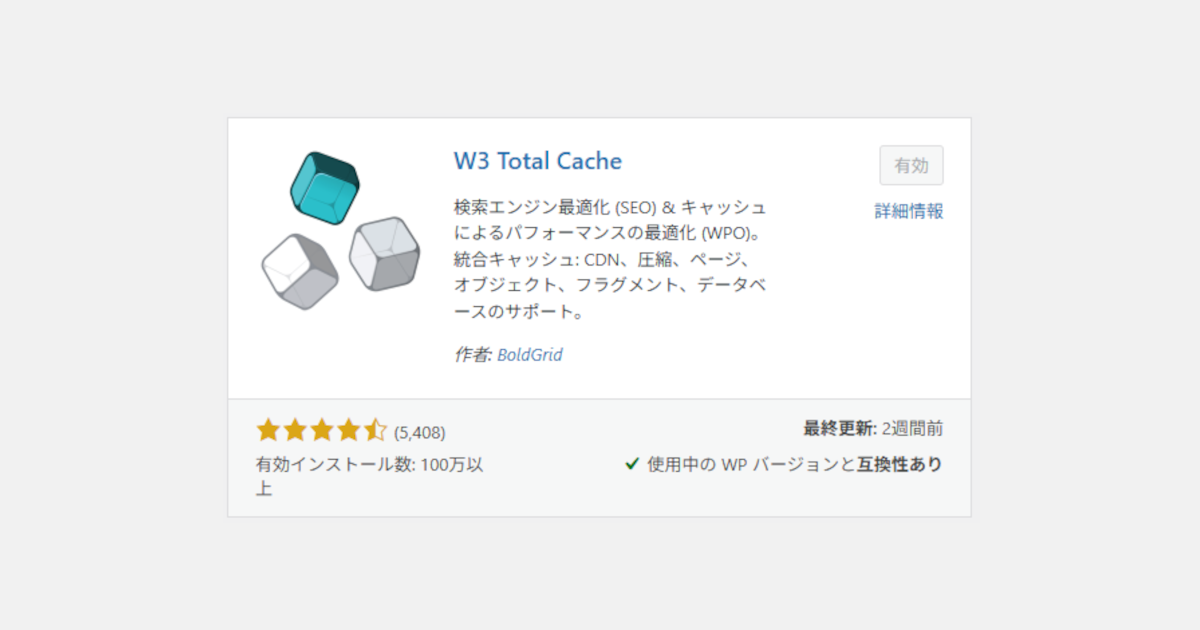Click the 作者 label
The width and height of the screenshot is (1200, 630).
pyautogui.click(x=472, y=355)
